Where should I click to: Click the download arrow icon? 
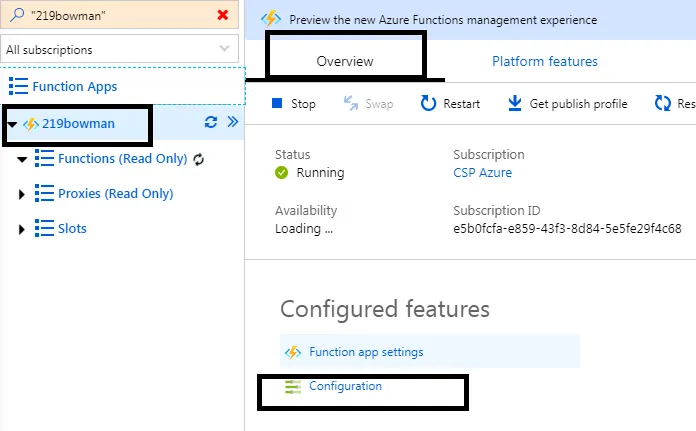(515, 103)
